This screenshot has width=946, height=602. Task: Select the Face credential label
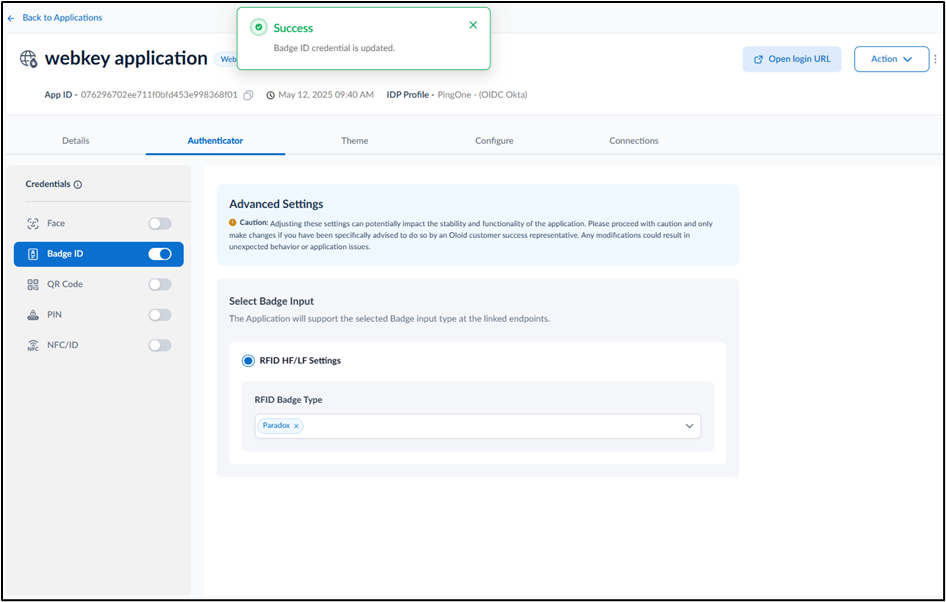[56, 224]
